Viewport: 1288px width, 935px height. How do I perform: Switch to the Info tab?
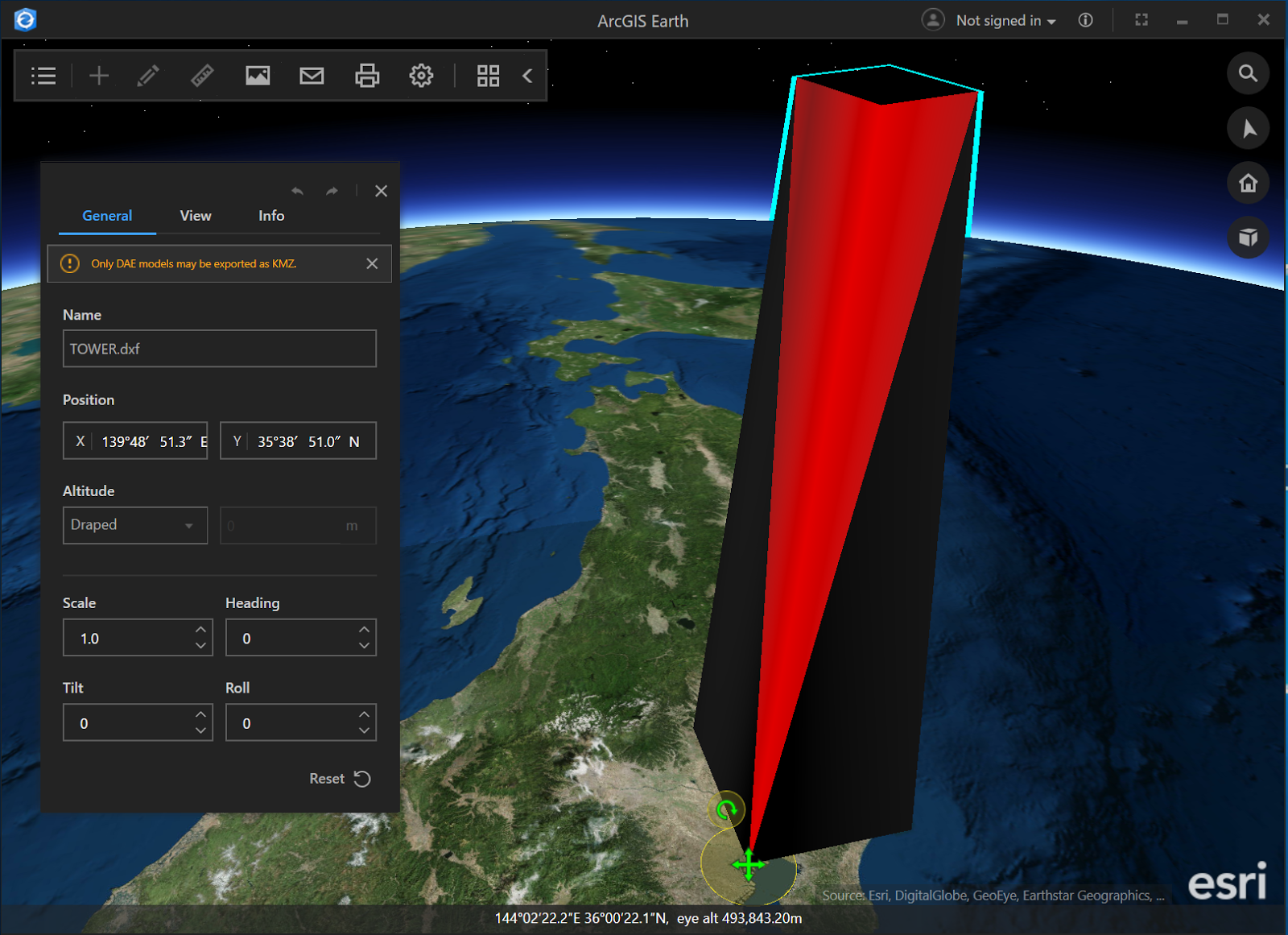(271, 216)
